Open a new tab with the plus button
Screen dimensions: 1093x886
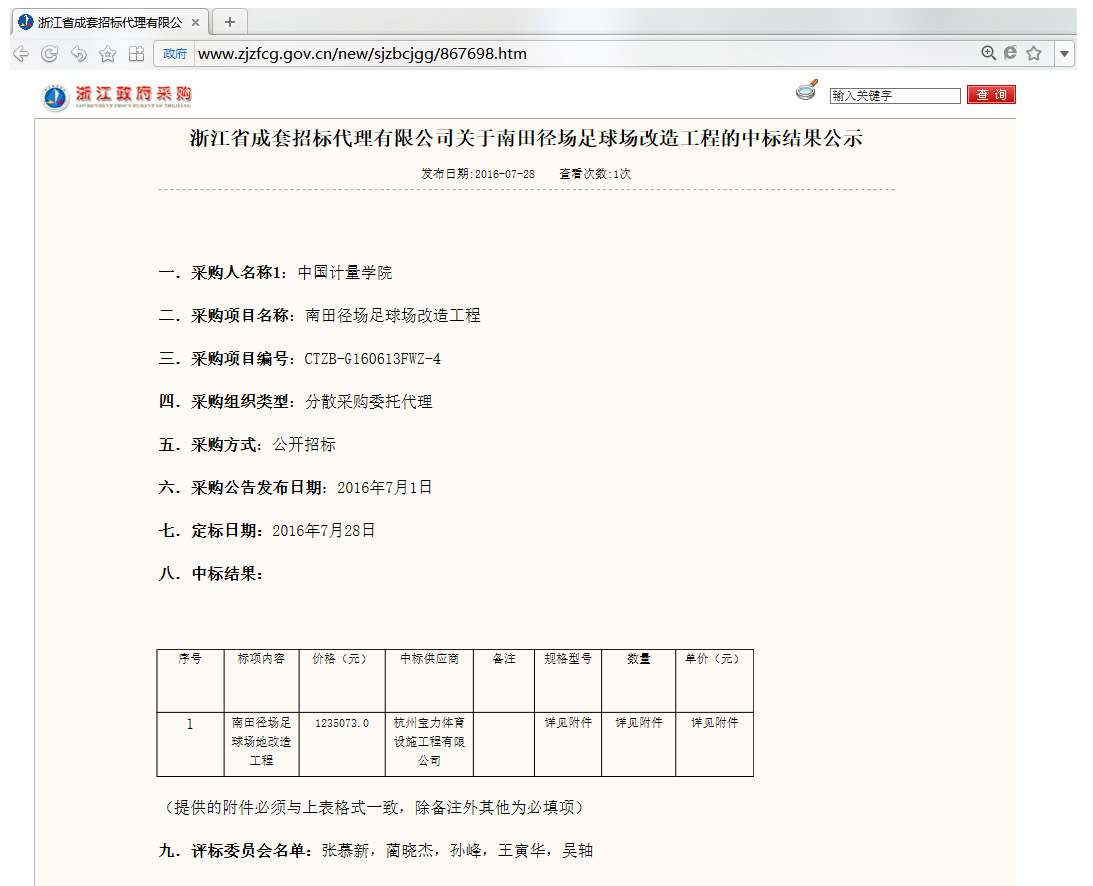coord(230,22)
